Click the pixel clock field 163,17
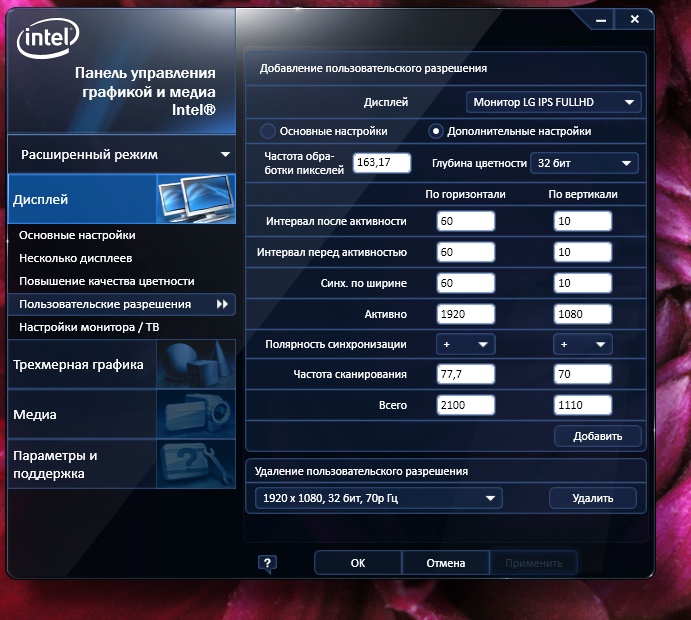 [x=382, y=163]
